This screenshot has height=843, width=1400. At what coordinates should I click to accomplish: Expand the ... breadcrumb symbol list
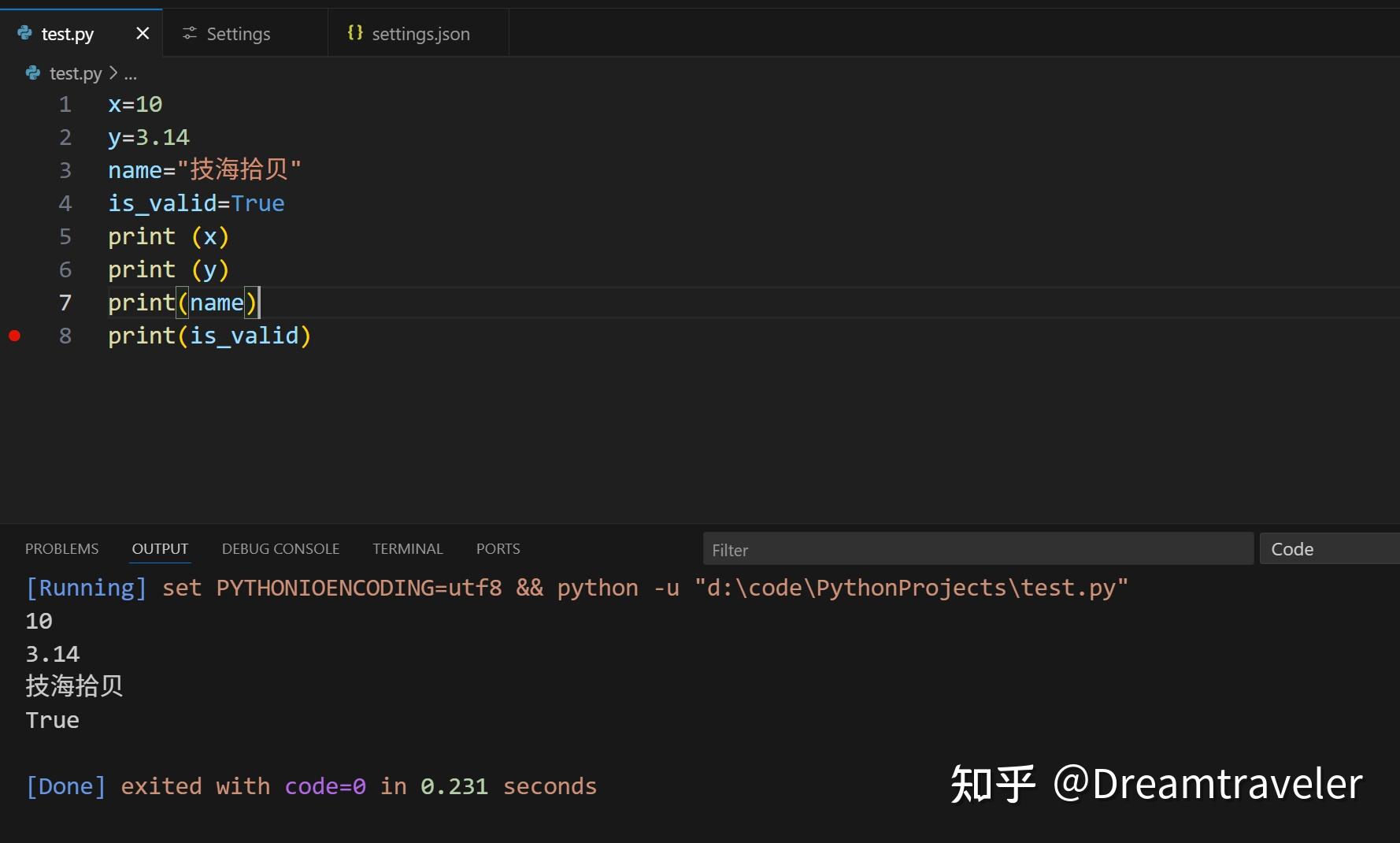pos(131,73)
